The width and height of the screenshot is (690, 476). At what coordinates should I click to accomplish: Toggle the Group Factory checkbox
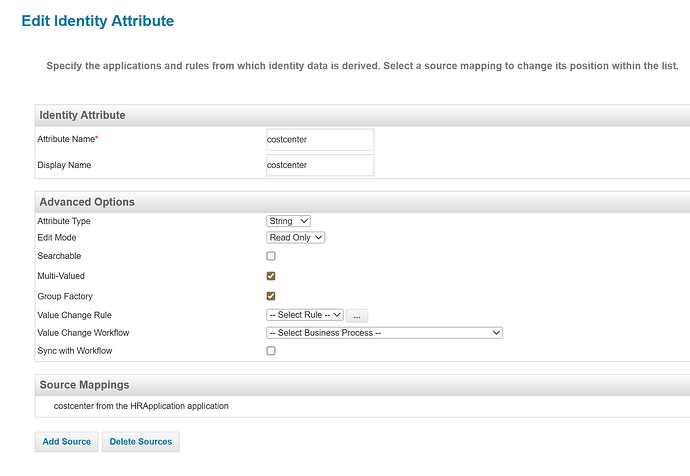[x=271, y=296]
